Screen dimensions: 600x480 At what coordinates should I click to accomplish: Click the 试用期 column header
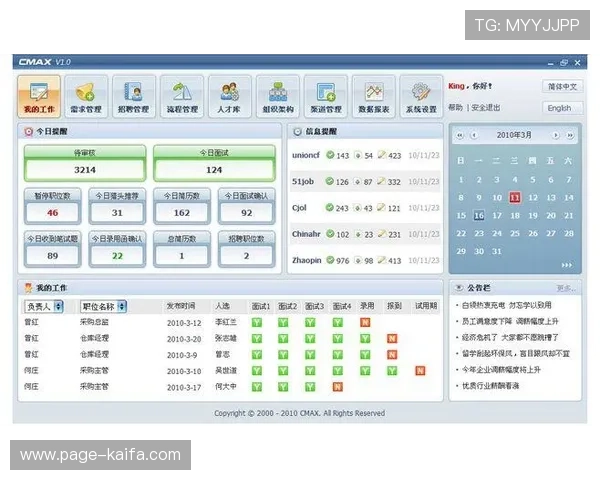tap(426, 306)
